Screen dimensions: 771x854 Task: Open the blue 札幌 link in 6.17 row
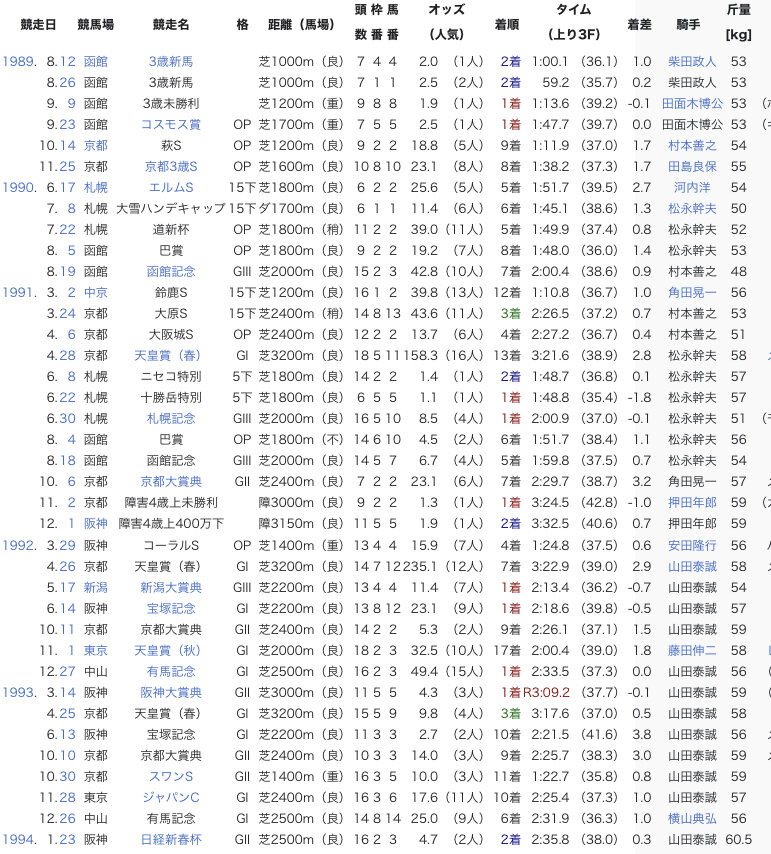point(96,187)
